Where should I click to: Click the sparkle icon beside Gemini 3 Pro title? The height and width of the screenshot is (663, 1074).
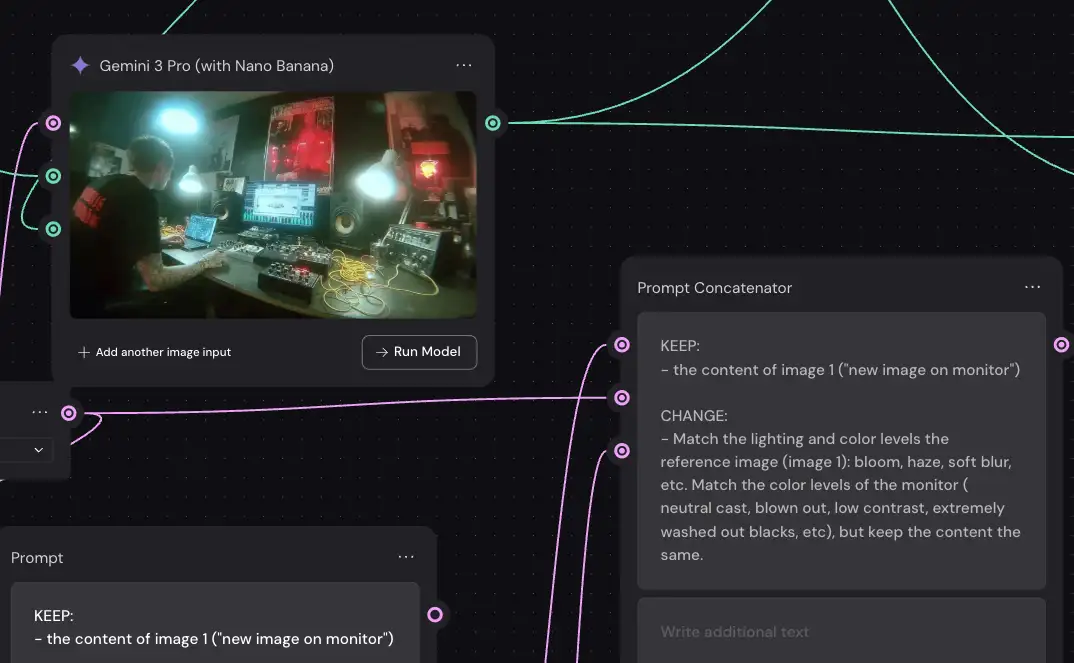click(x=80, y=66)
